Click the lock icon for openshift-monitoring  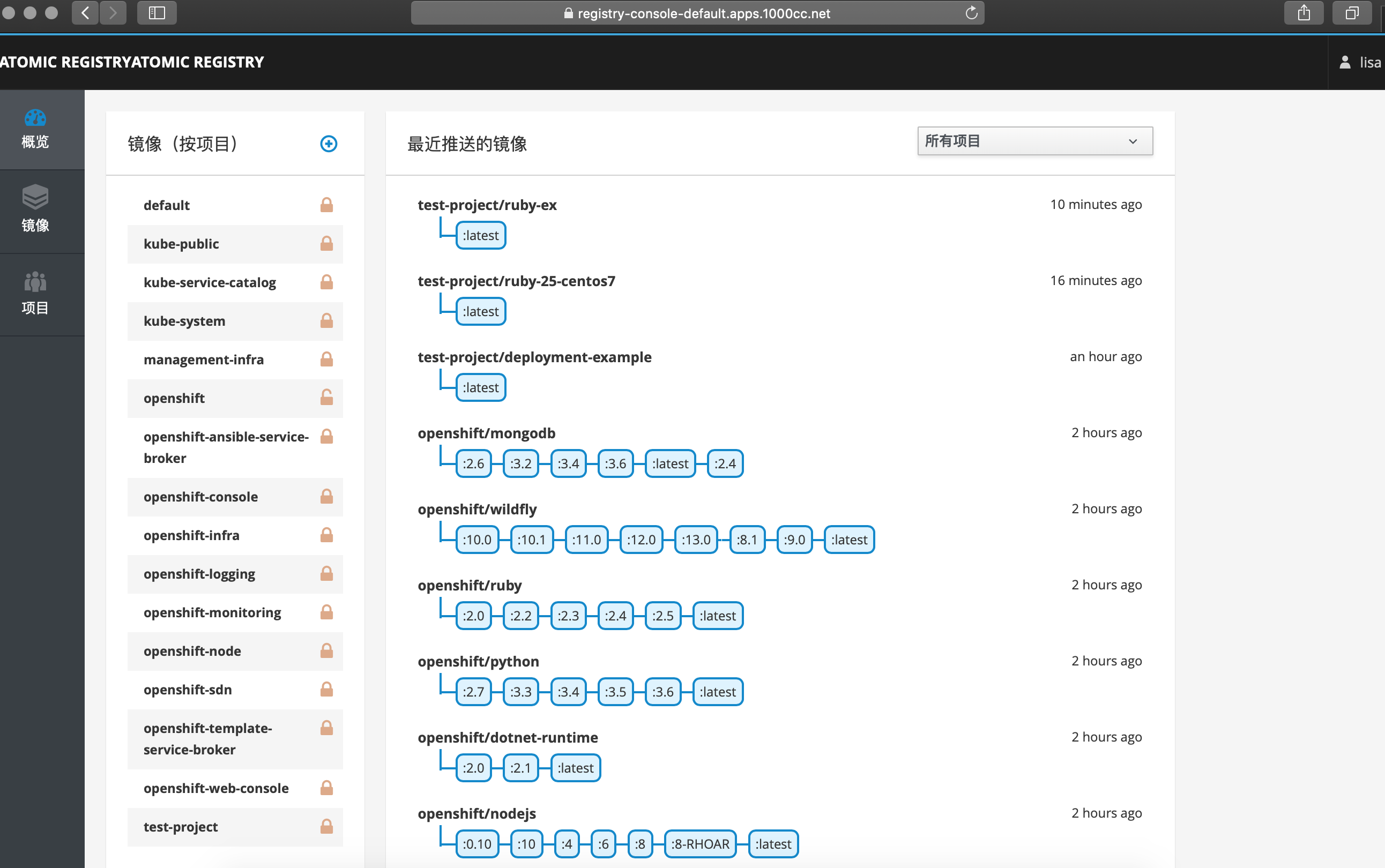pos(327,612)
